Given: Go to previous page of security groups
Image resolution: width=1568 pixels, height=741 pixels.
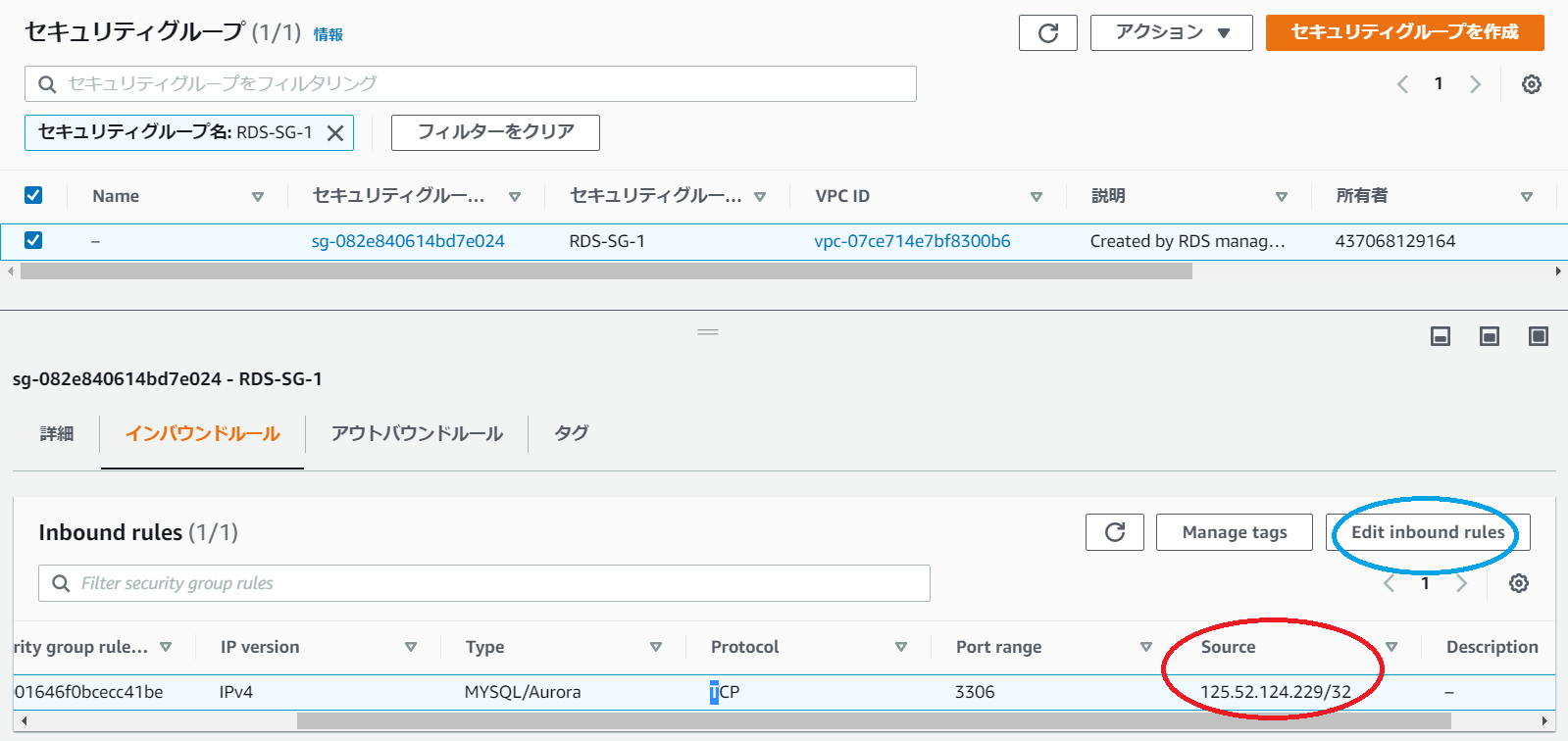Looking at the screenshot, I should (1402, 84).
